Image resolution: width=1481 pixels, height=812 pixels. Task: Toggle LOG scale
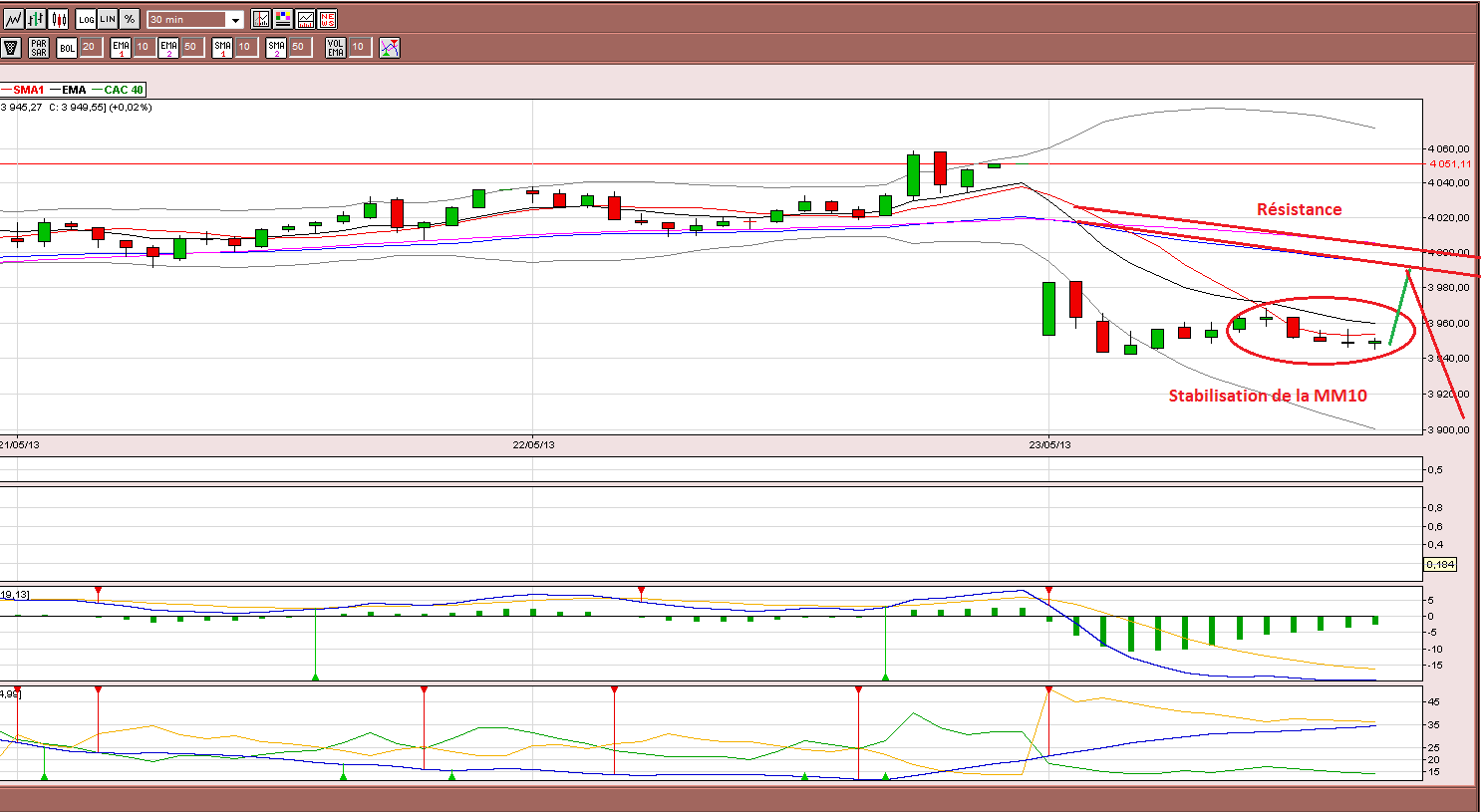[86, 19]
